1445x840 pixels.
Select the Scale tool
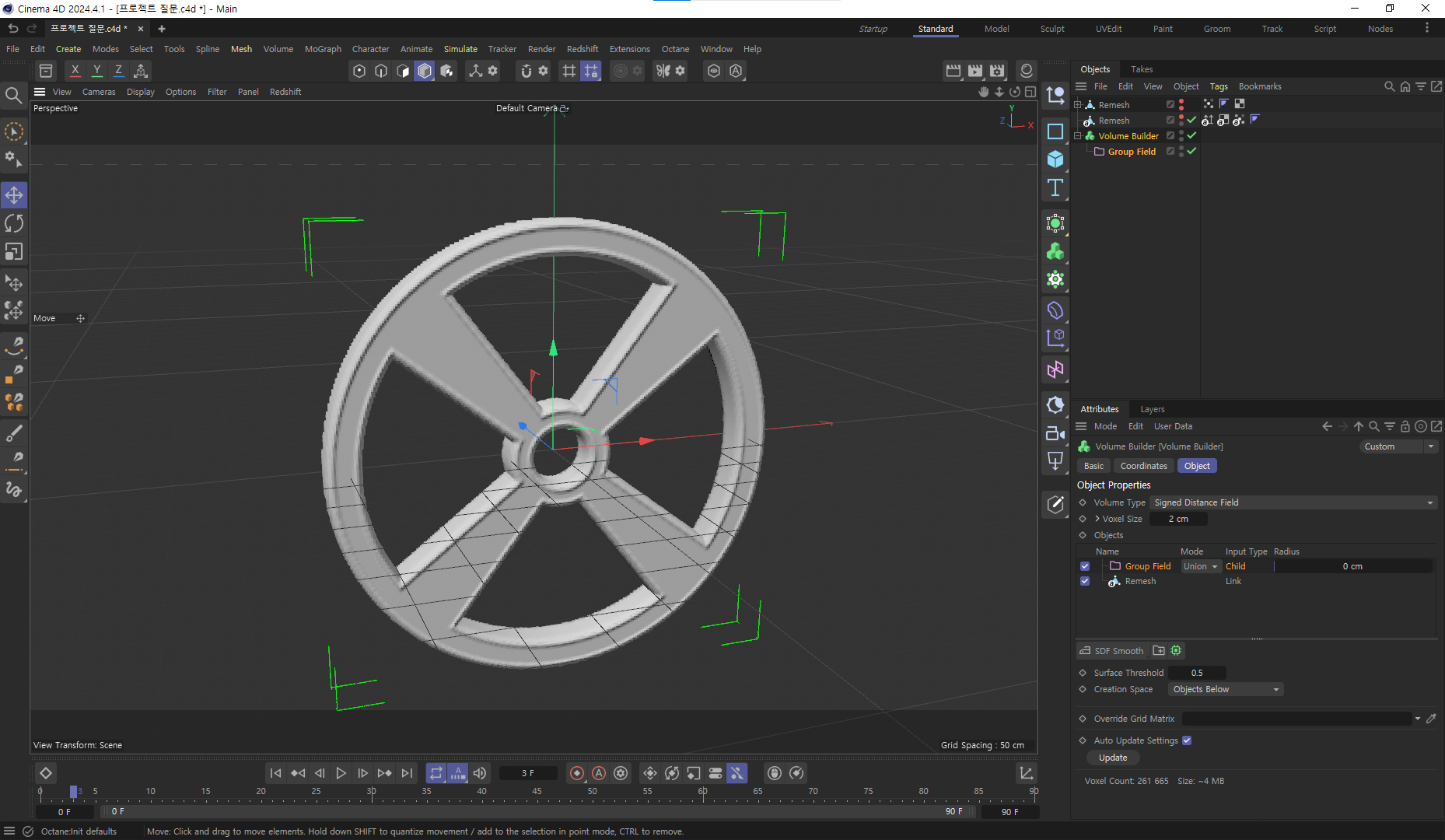(x=14, y=252)
